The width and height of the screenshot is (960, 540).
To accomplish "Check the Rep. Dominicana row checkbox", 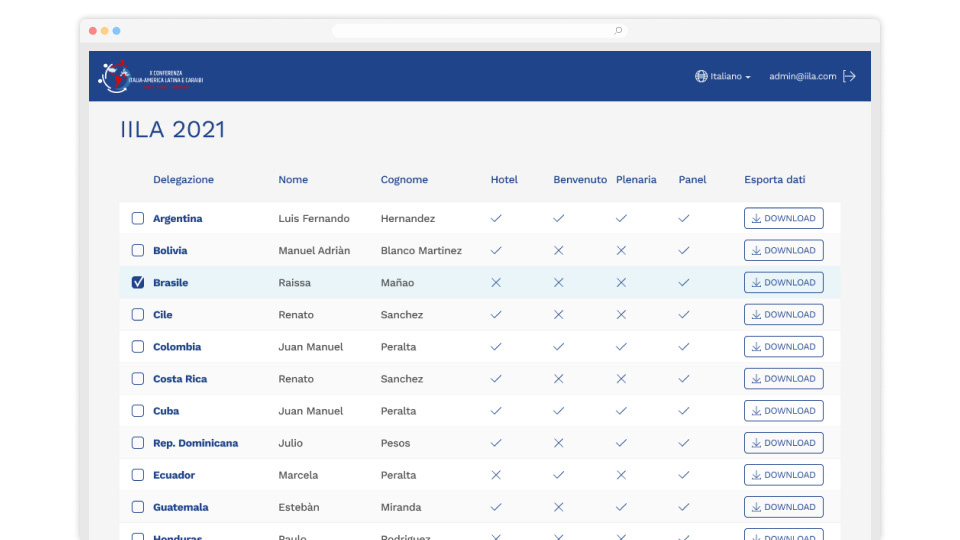I will (x=138, y=443).
